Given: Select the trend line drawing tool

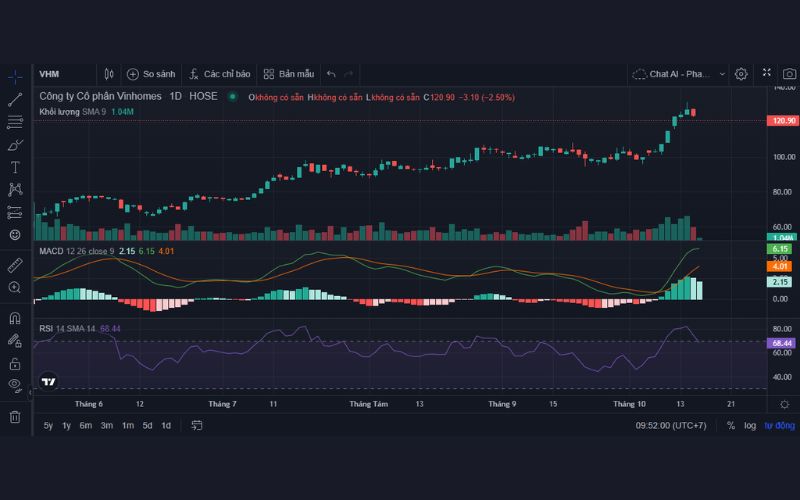Looking at the screenshot, I should (15, 99).
